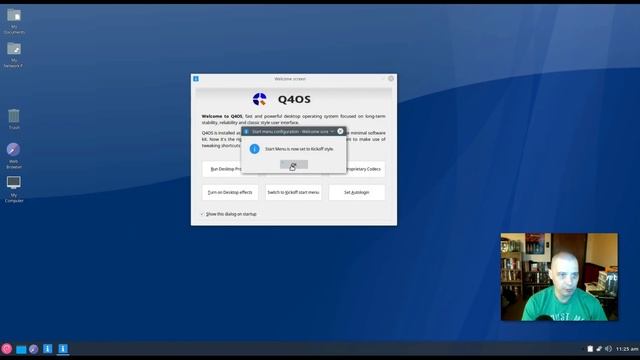
Task: Select the Trash desktop icon
Action: (14, 119)
